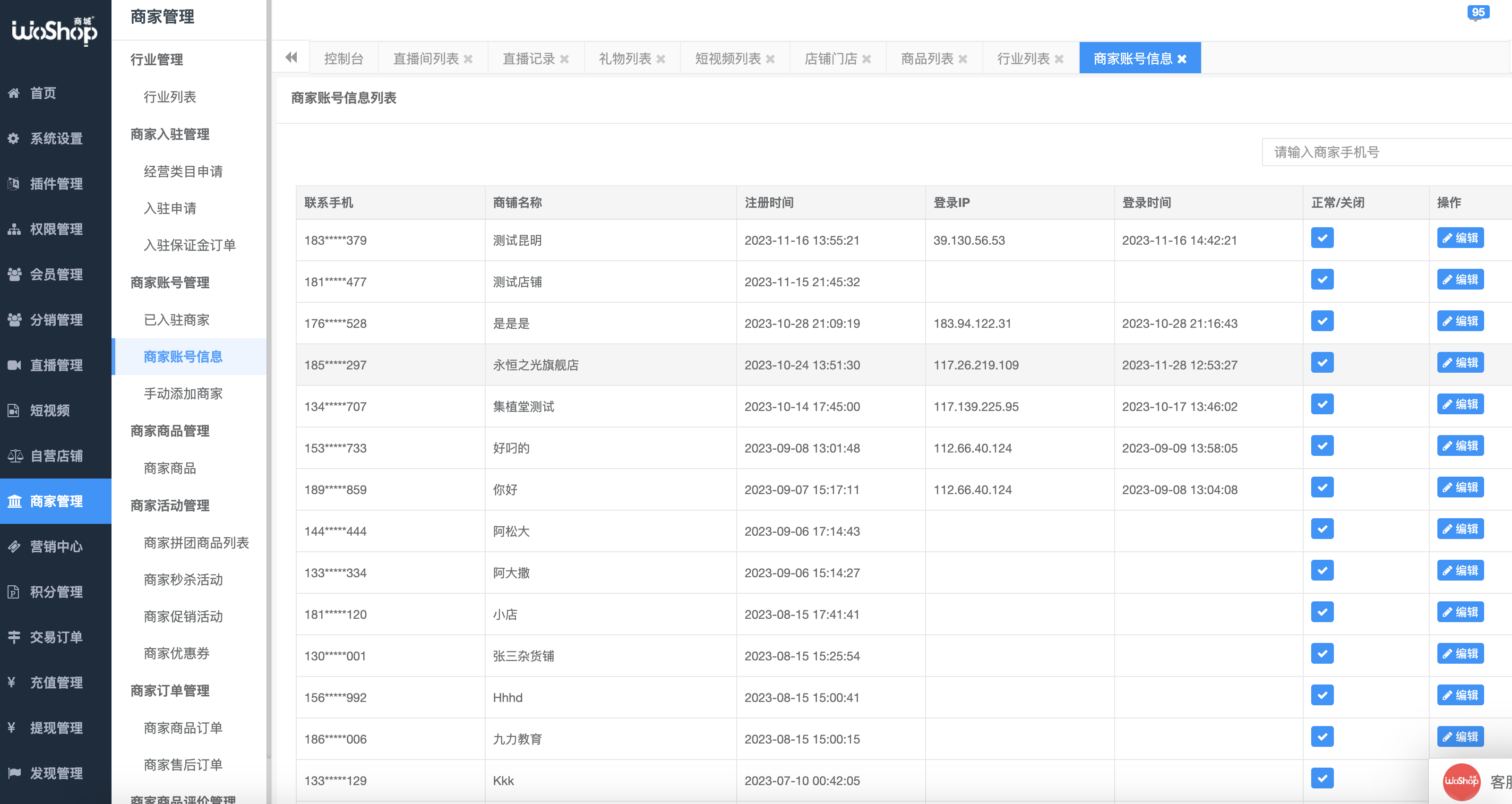Toggle status checkbox for 好叼的
The height and width of the screenshot is (804, 1512).
[1323, 446]
